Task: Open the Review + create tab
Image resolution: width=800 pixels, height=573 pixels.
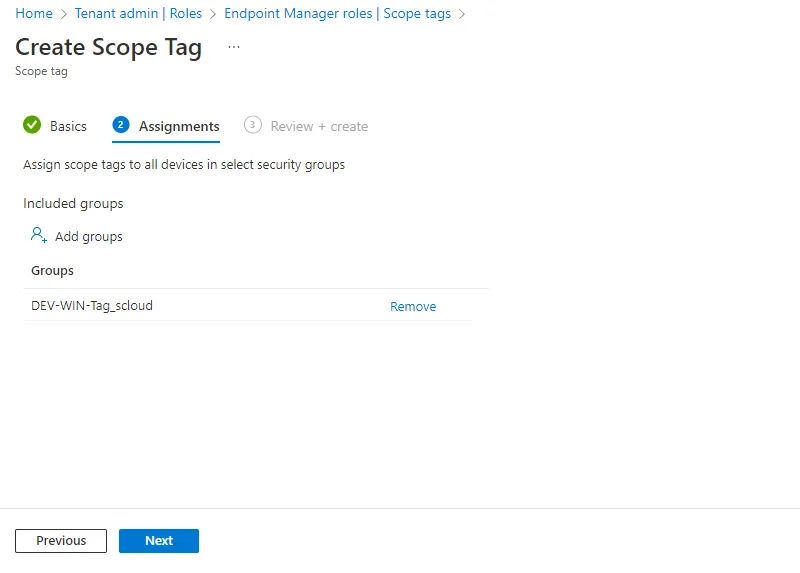Action: (319, 126)
